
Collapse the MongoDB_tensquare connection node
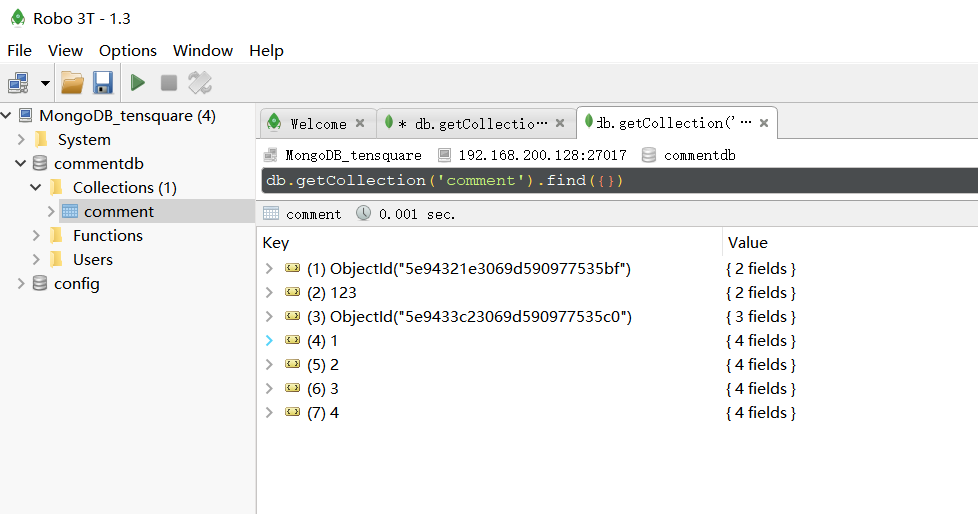tap(6, 115)
